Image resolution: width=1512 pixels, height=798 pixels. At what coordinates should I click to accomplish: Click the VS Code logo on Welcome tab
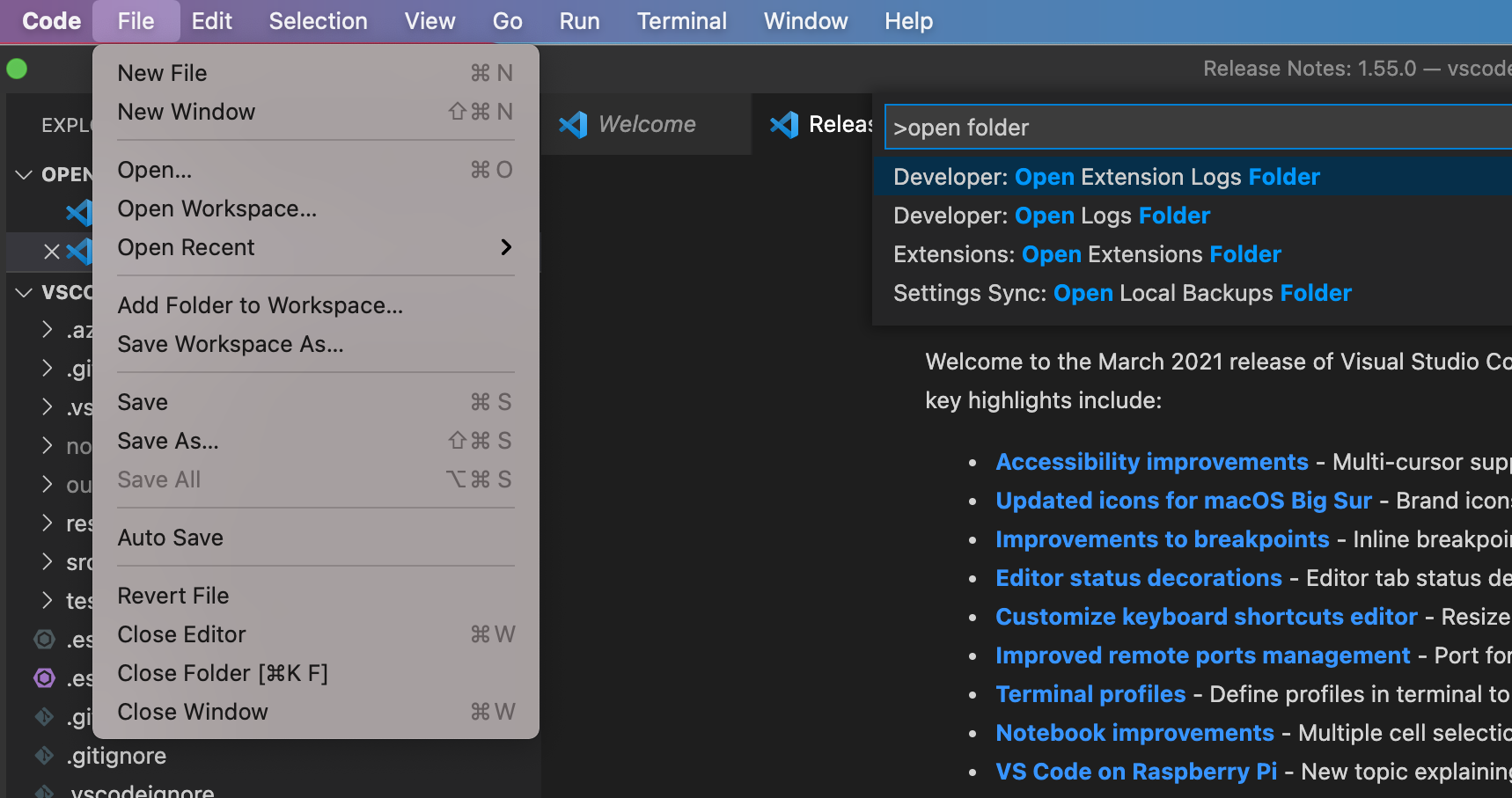(x=573, y=124)
